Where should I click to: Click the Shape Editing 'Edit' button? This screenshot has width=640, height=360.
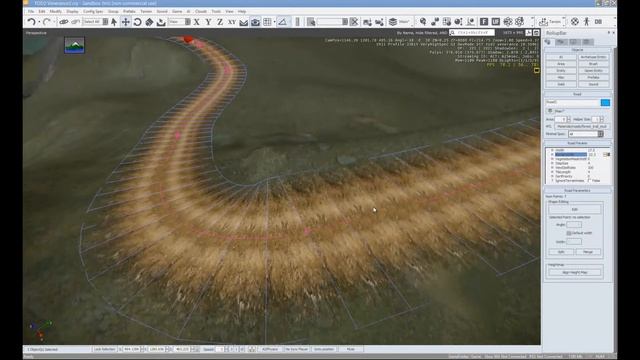[x=575, y=209]
